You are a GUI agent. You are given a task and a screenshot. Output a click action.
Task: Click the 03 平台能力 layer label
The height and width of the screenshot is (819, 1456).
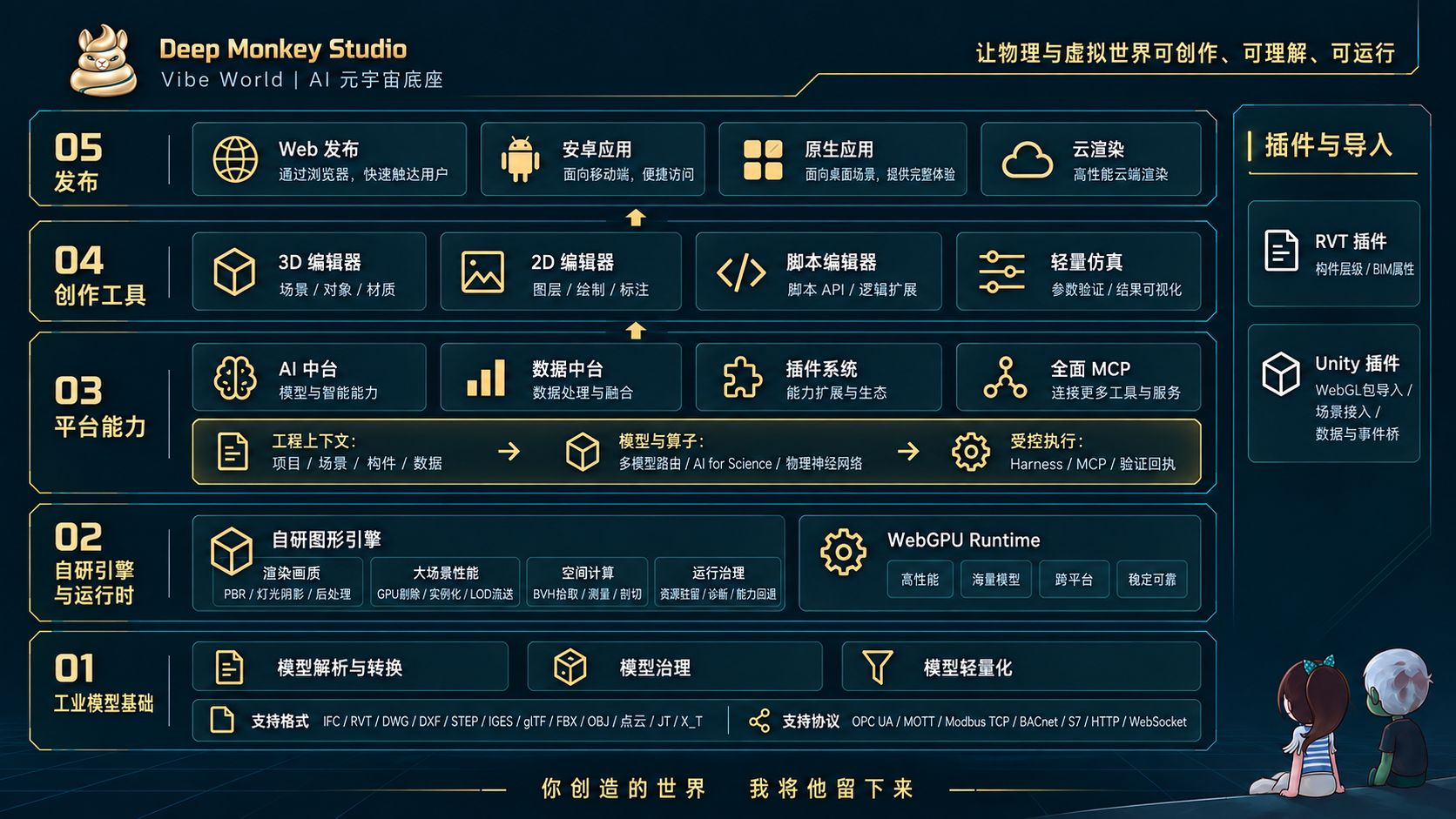[x=99, y=406]
